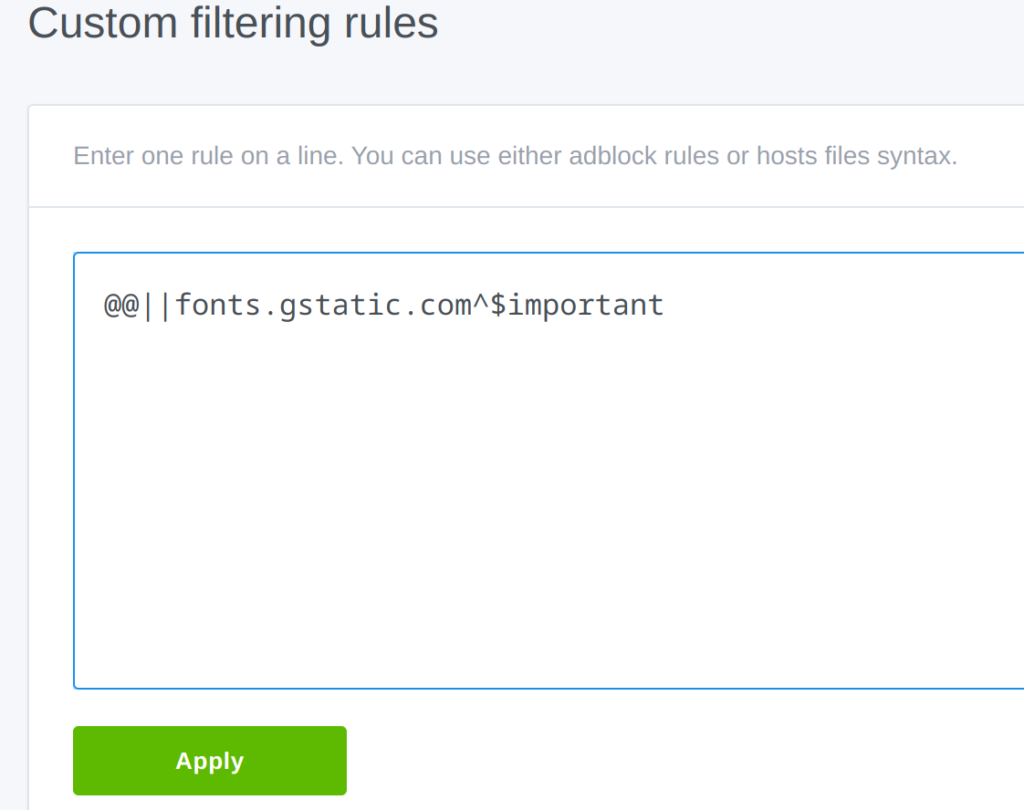Click the "Enter one rule on a line" hint

(207, 157)
